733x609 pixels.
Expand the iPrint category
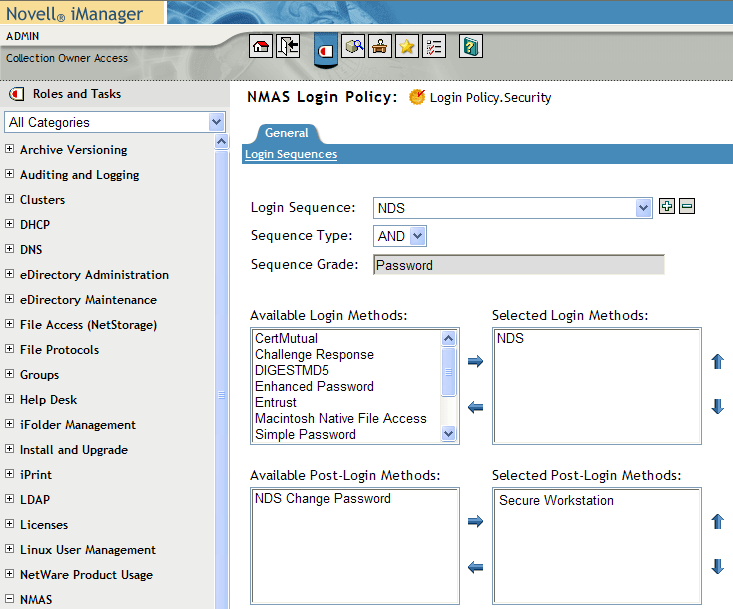click(9, 473)
